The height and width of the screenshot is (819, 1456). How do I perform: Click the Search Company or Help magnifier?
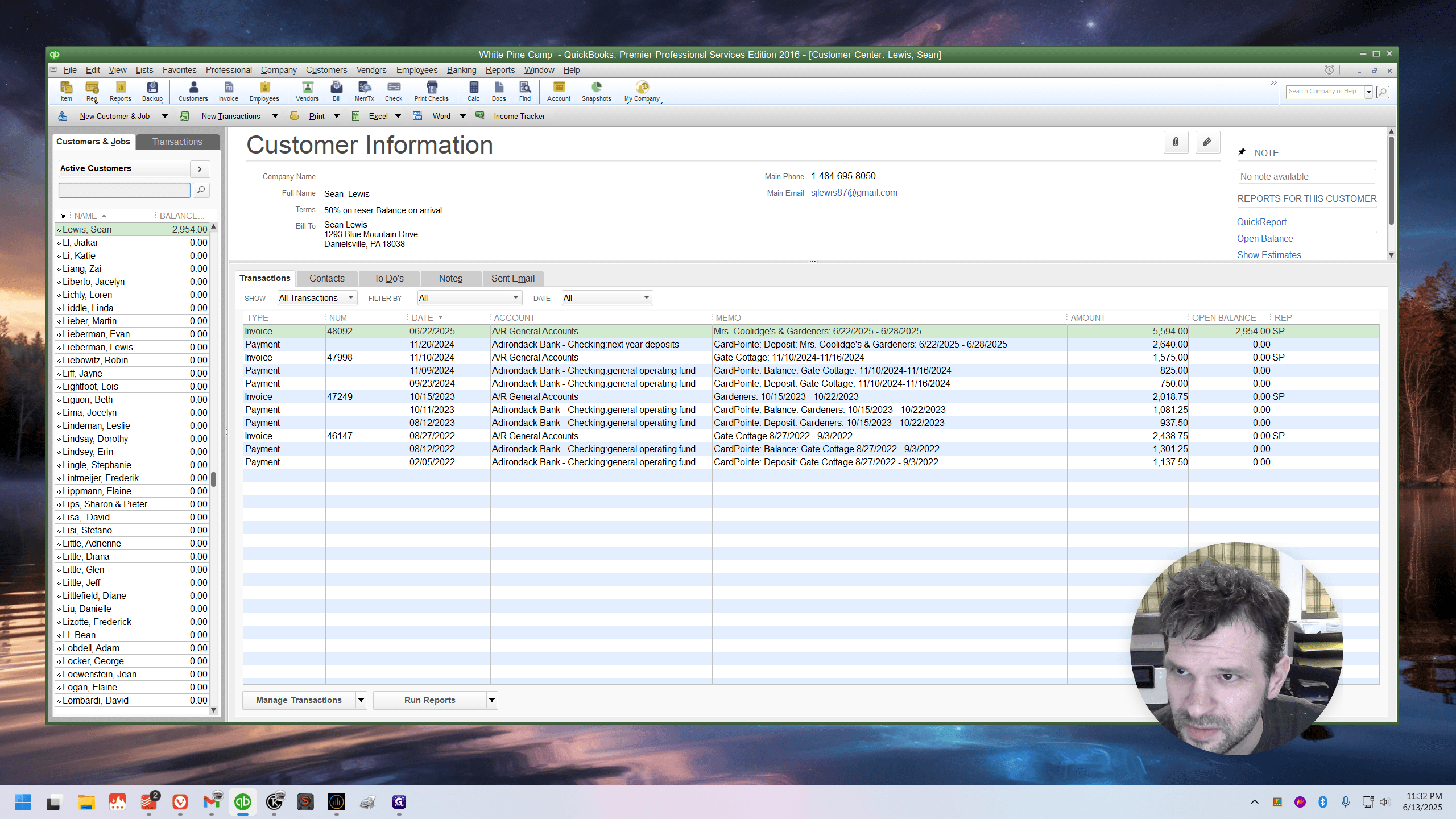pos(1383,92)
